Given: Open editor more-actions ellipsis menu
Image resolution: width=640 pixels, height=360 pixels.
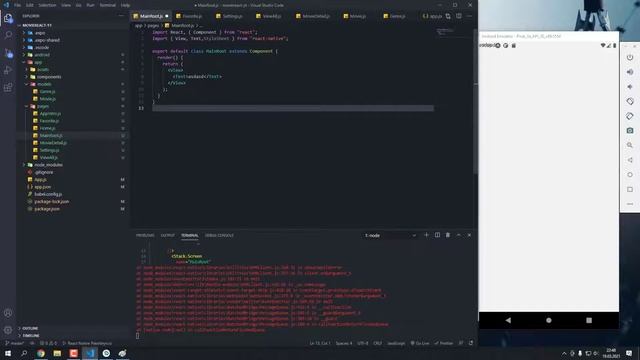Looking at the screenshot, I should point(469,16).
